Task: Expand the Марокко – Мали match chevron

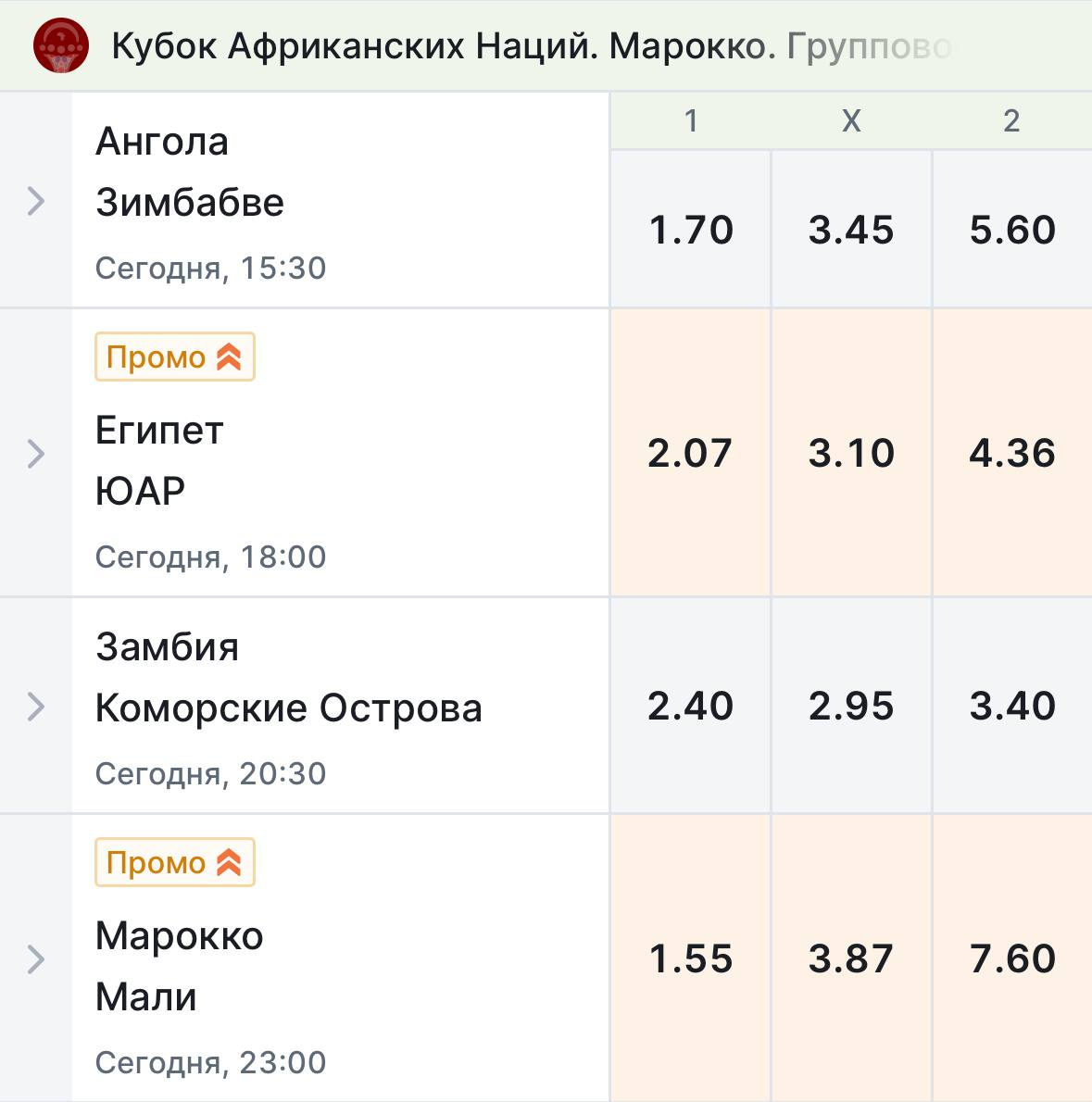Action: [x=36, y=959]
